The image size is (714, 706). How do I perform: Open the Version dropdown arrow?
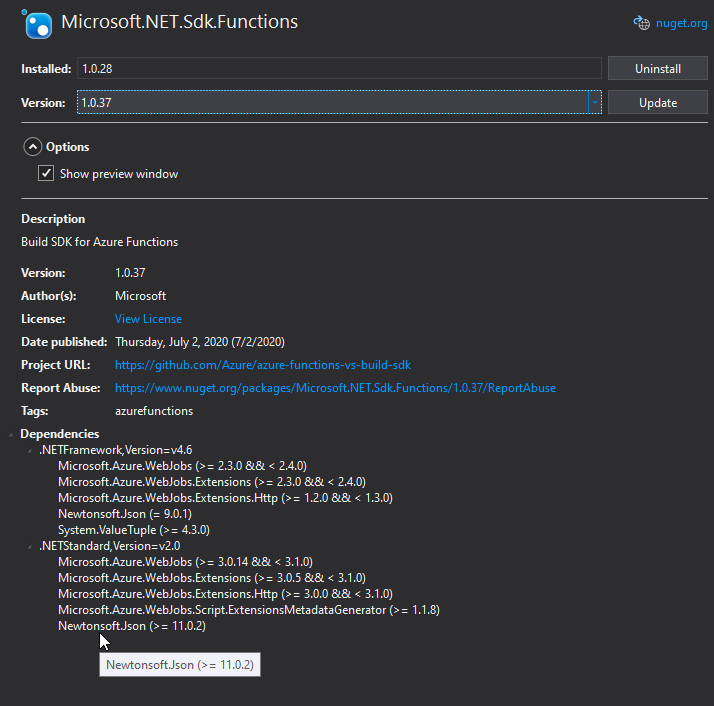point(595,102)
